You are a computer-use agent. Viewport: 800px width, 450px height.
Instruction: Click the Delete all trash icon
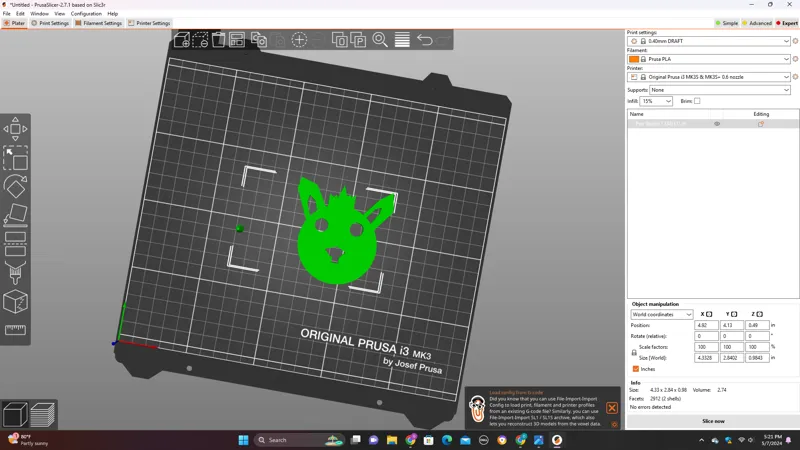click(218, 40)
